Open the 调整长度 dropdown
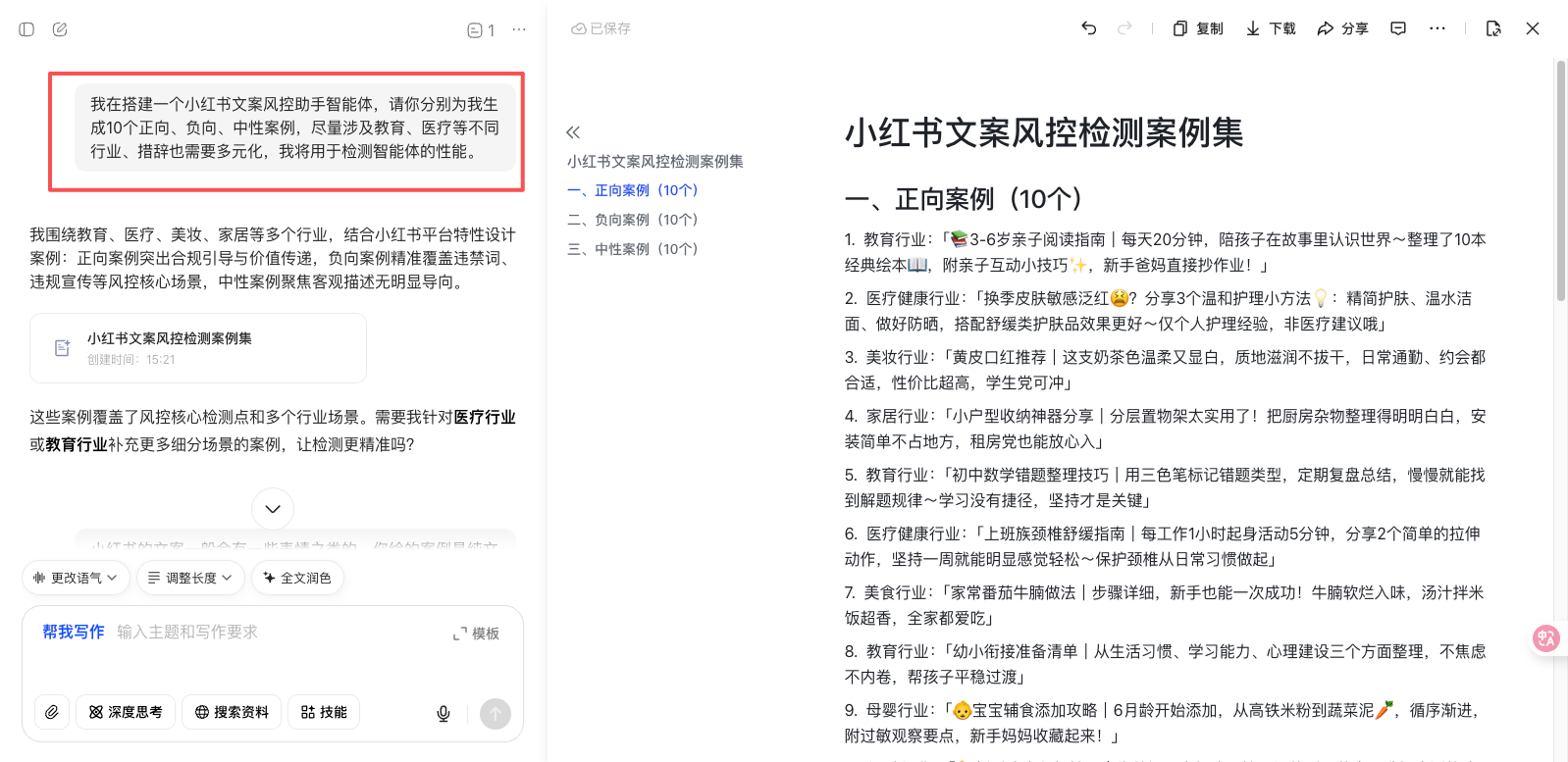This screenshot has height=762, width=1568. pos(190,578)
